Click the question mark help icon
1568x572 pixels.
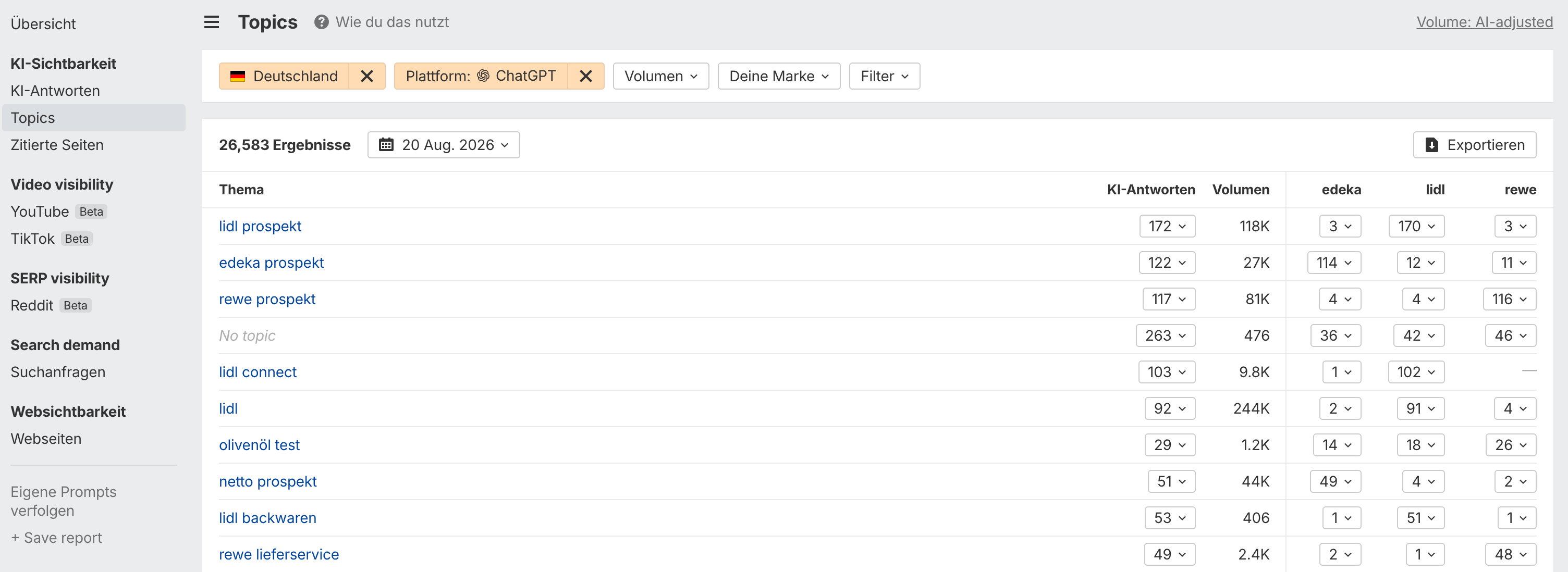(322, 22)
